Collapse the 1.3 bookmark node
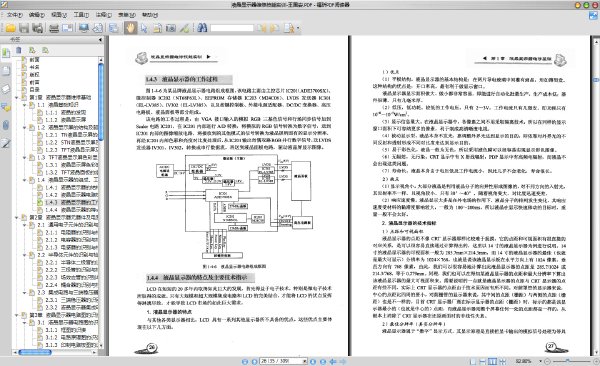 [25, 157]
